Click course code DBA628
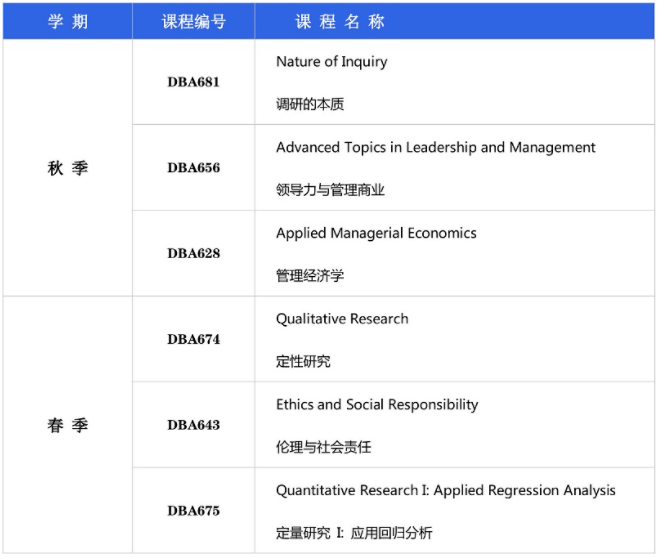Image resolution: width=657 pixels, height=557 pixels. coord(193,254)
